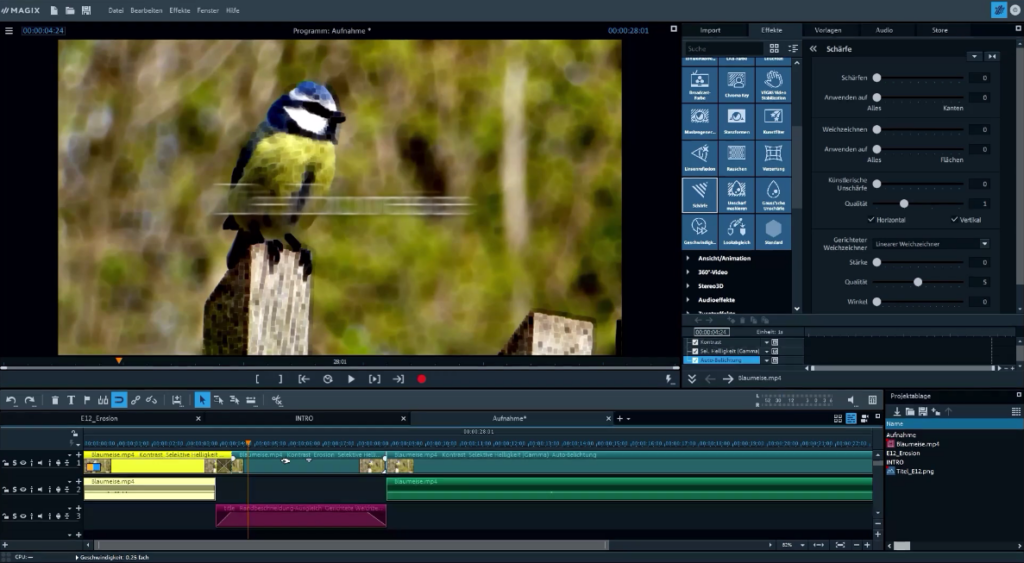Add a new timeline tab with plus
The height and width of the screenshot is (563, 1024).
tap(620, 418)
